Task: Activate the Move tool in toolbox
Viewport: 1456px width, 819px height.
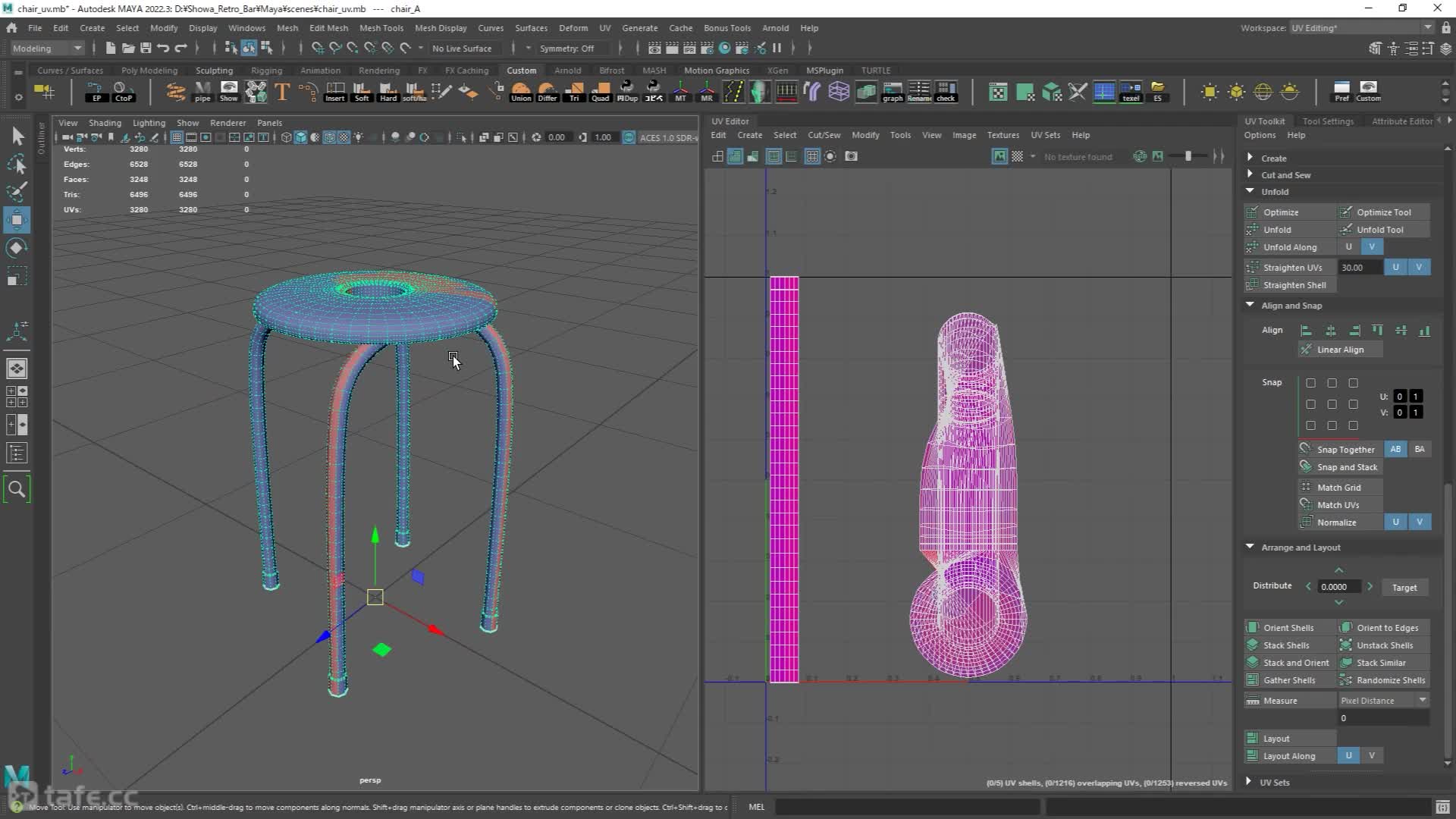Action: point(17,220)
